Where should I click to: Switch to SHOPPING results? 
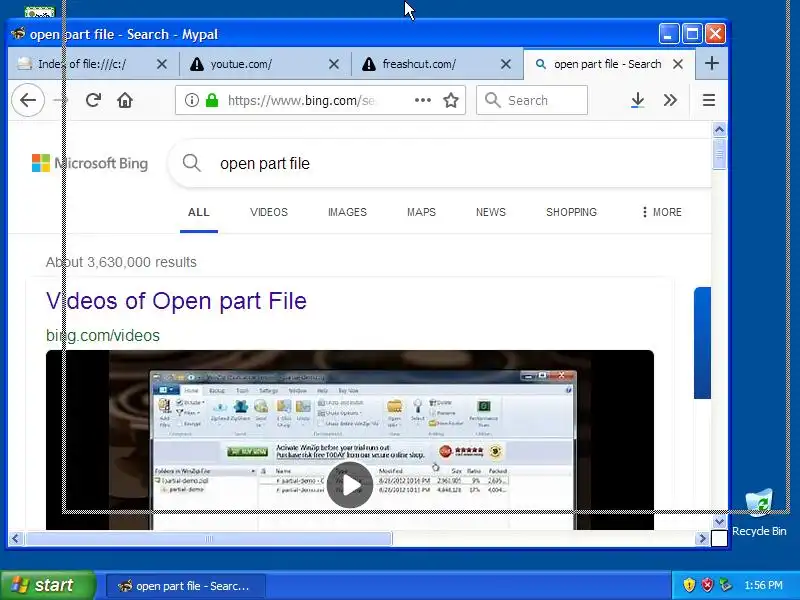[571, 212]
